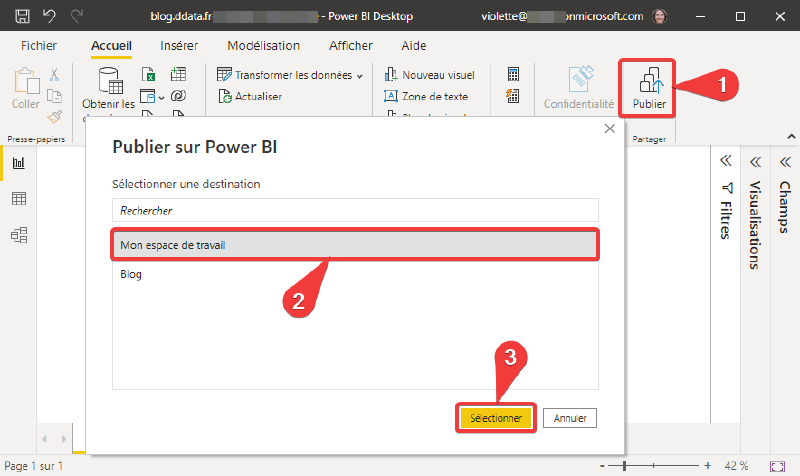
Task: Expand the Visualisations pane chevron
Action: coord(756,162)
